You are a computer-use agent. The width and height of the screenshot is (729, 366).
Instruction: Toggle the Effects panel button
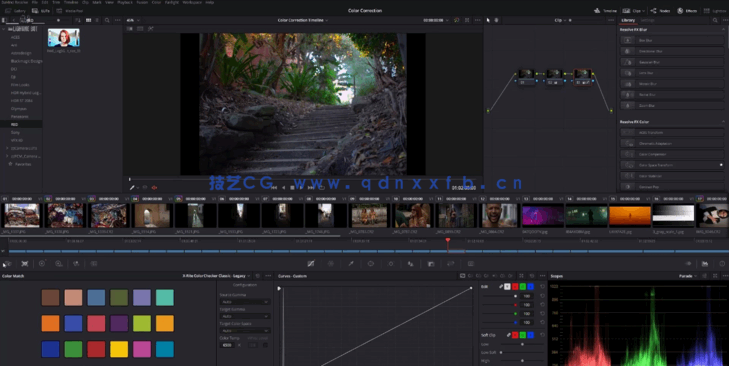687,11
